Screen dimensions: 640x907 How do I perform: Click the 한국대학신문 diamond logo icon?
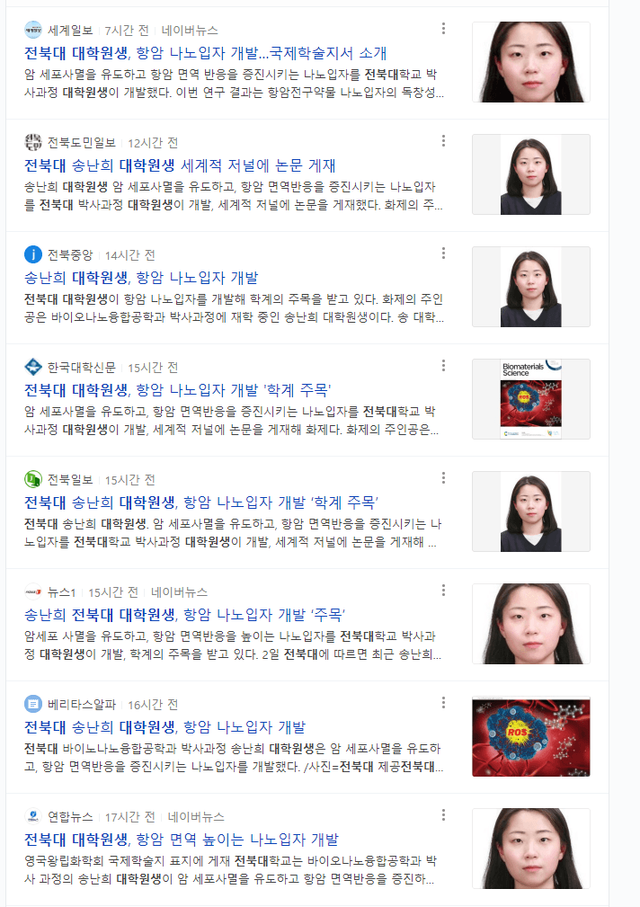[33, 367]
